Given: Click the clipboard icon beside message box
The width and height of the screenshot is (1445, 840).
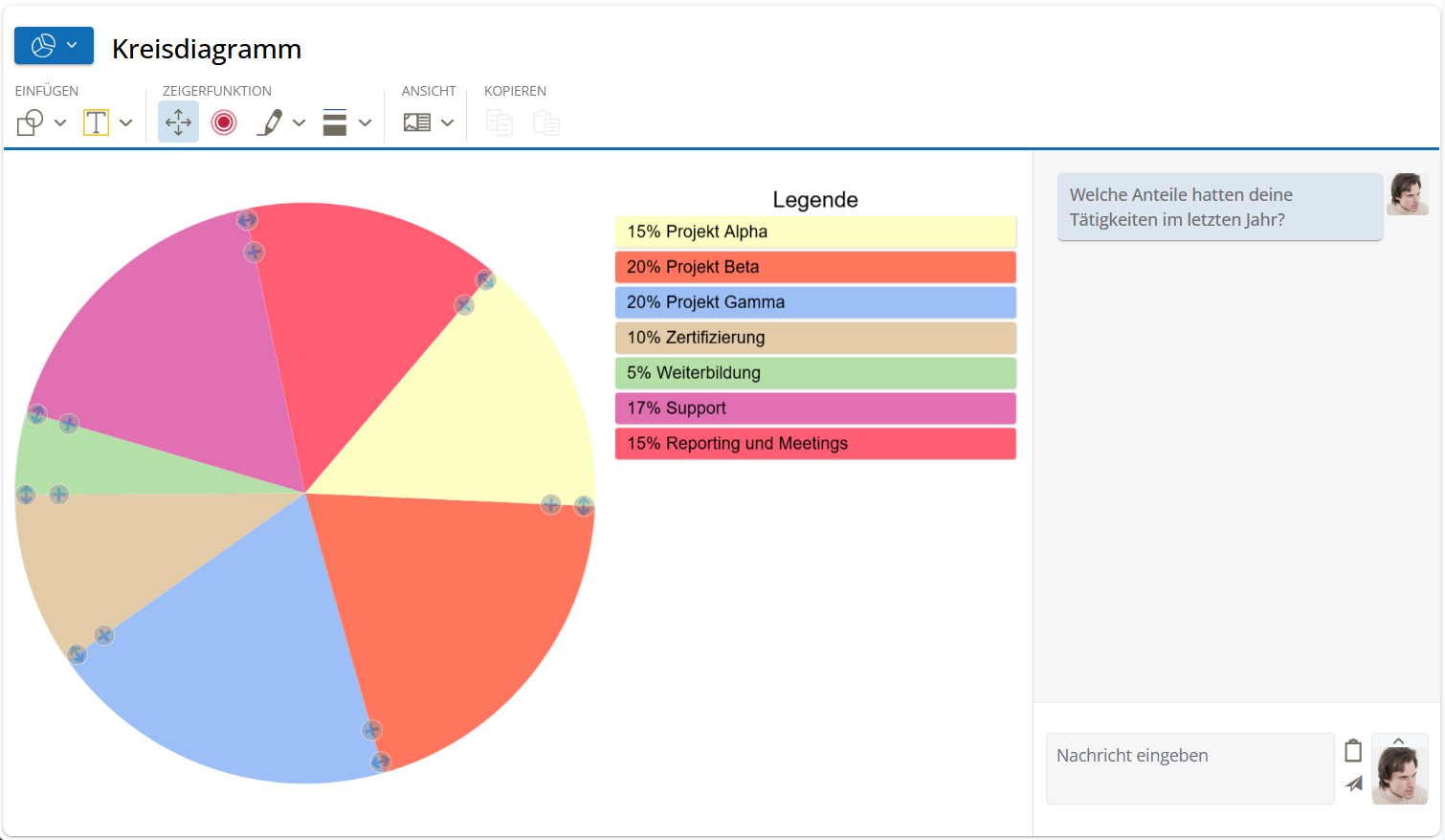Looking at the screenshot, I should point(1353,751).
